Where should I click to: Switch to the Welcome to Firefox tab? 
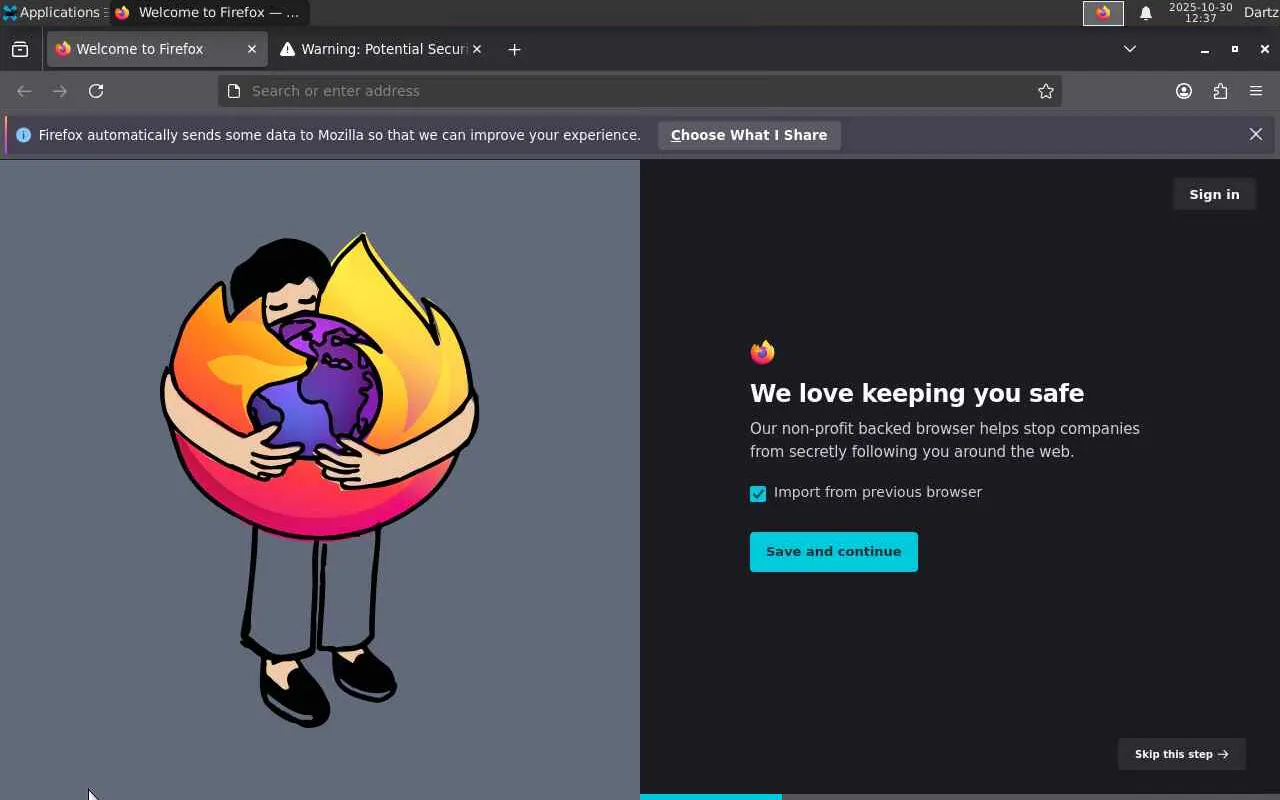point(157,49)
